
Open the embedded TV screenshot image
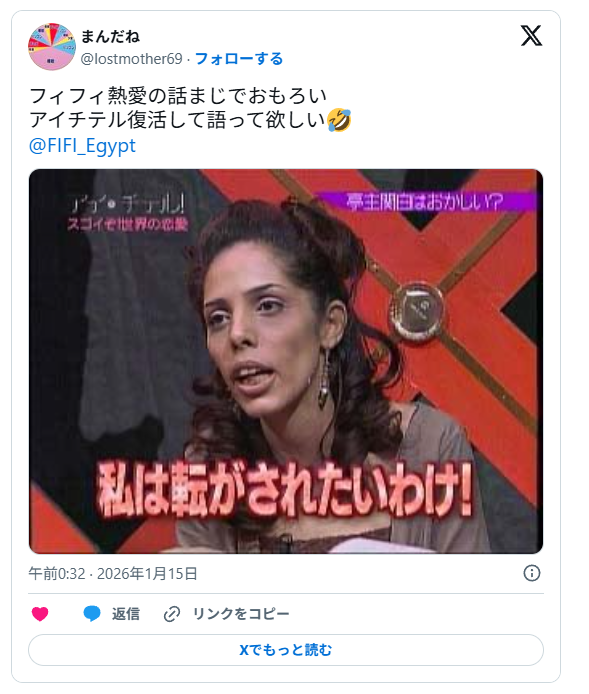(286, 361)
